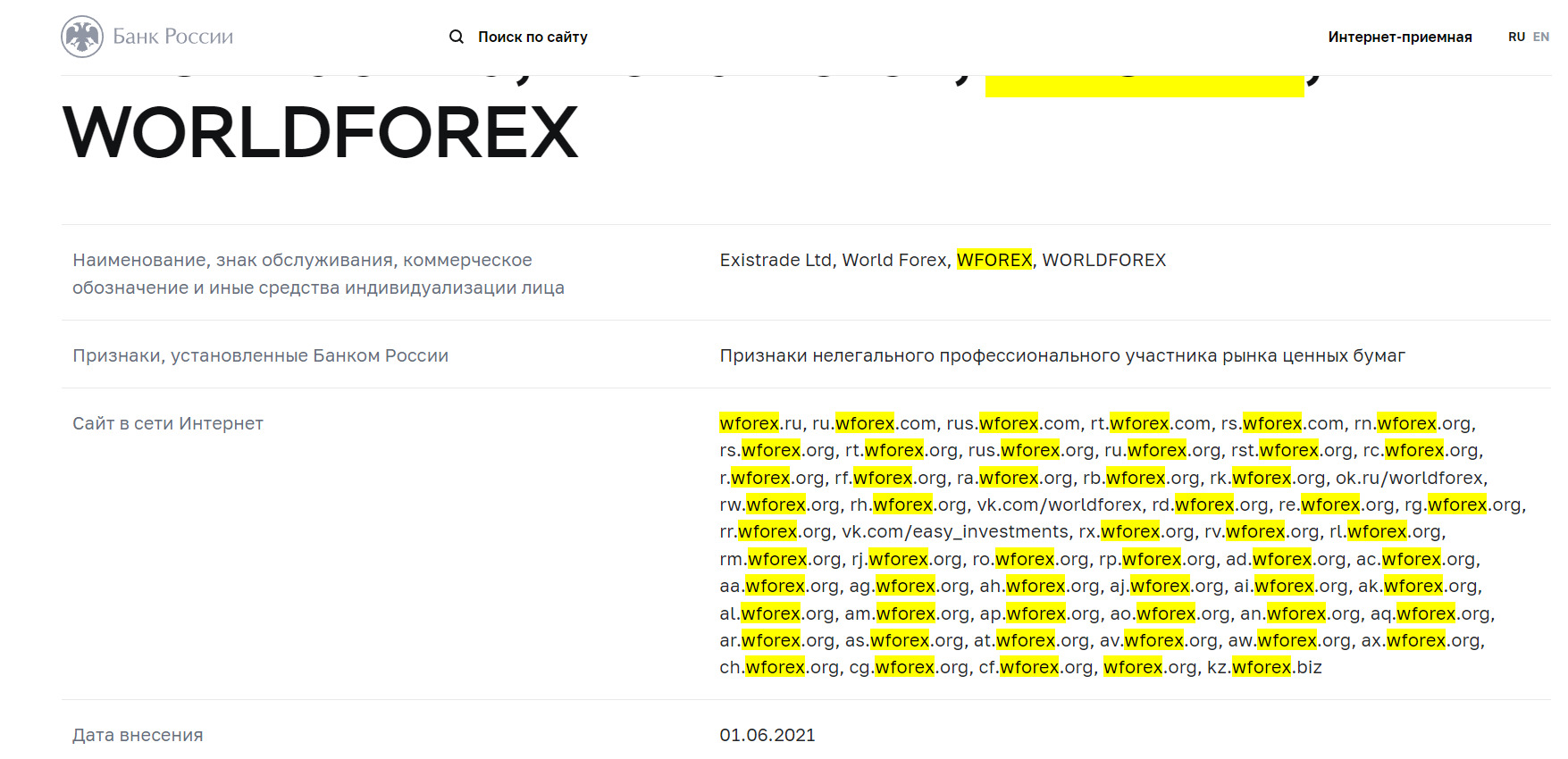Click the rn.wforex.org site entry

(x=1413, y=423)
